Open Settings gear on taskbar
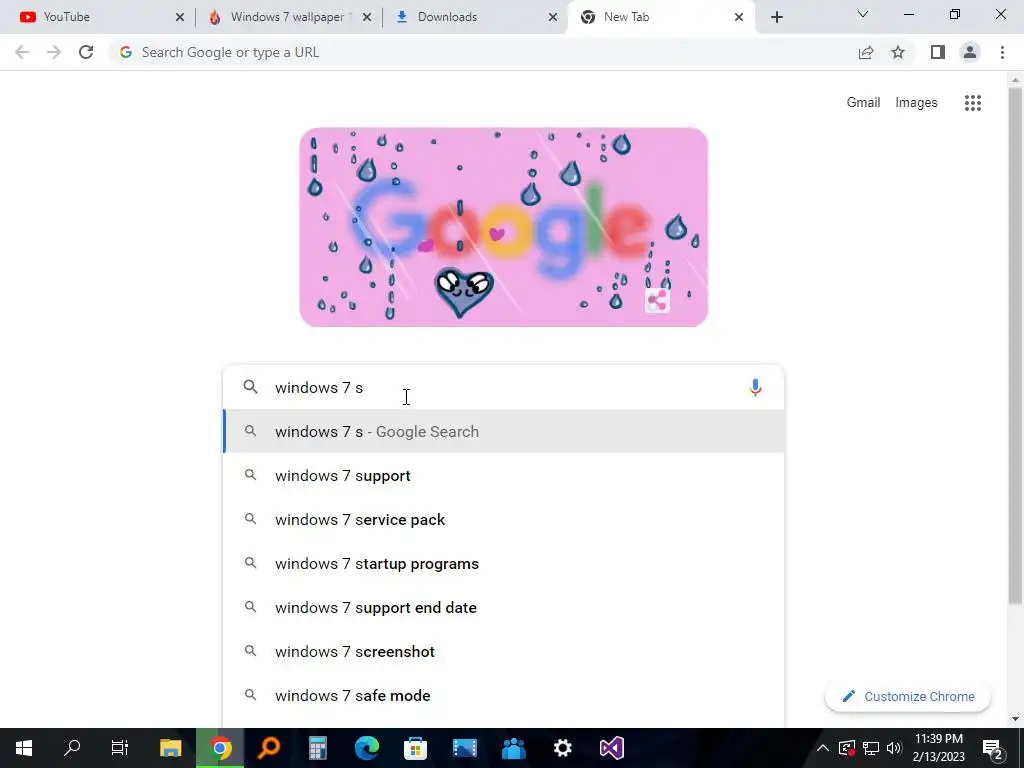Screen dimensions: 1024x768 click(562, 748)
